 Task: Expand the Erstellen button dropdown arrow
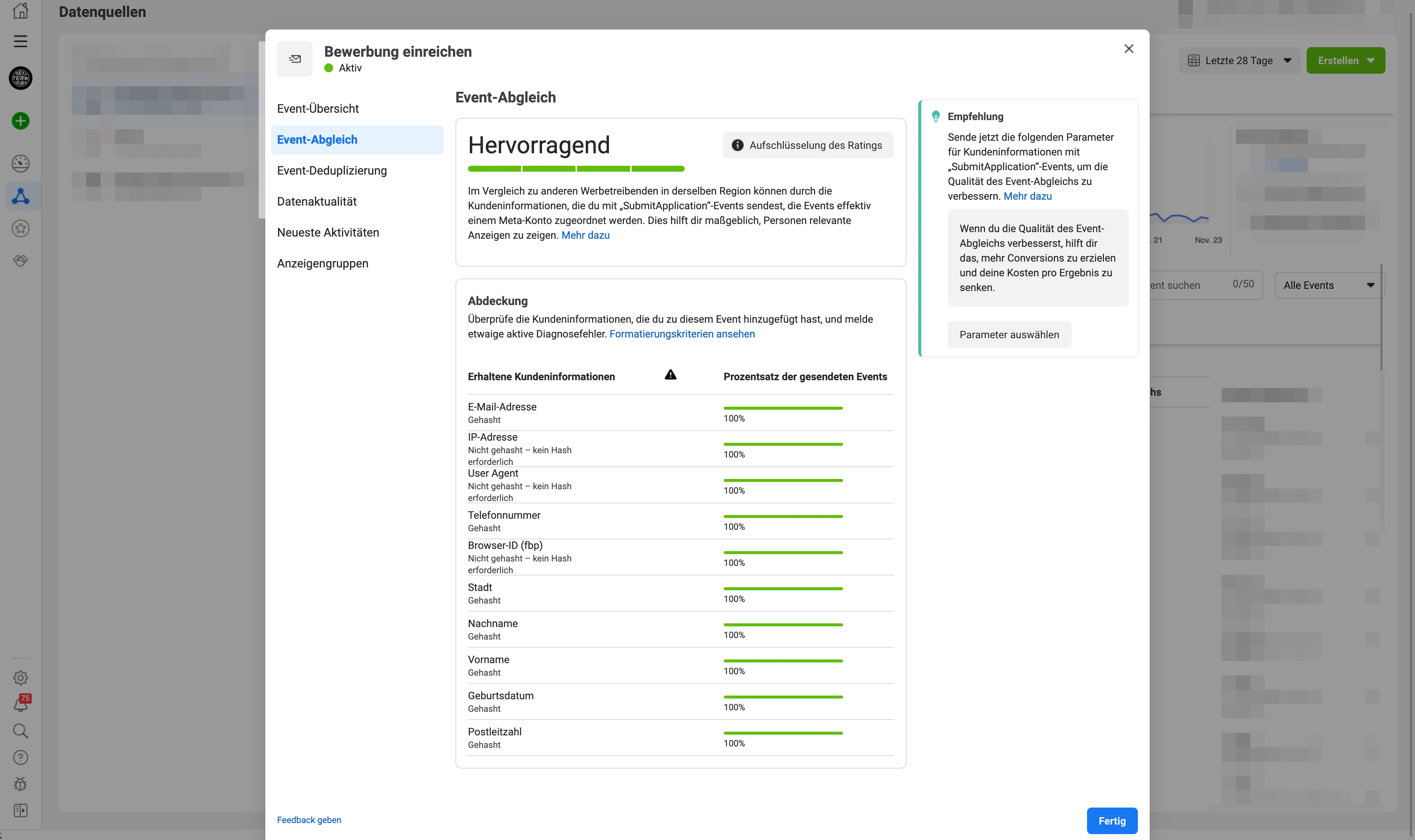click(1371, 60)
